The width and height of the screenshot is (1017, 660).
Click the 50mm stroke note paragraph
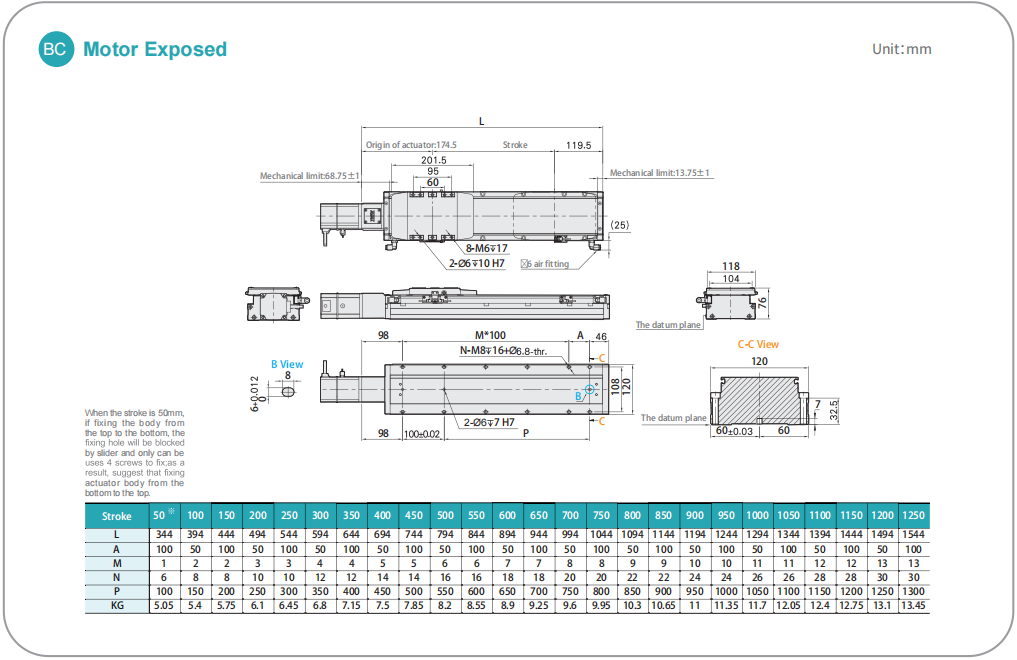(135, 453)
